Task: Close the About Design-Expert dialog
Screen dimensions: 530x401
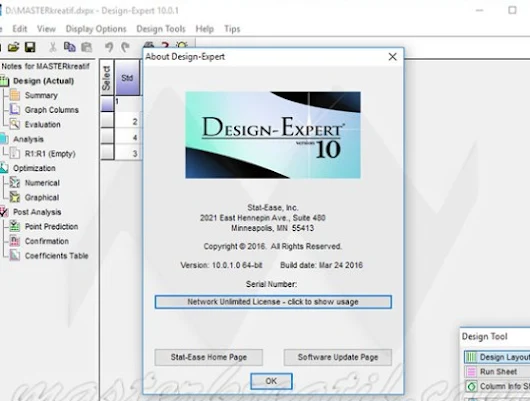Action: coord(392,57)
